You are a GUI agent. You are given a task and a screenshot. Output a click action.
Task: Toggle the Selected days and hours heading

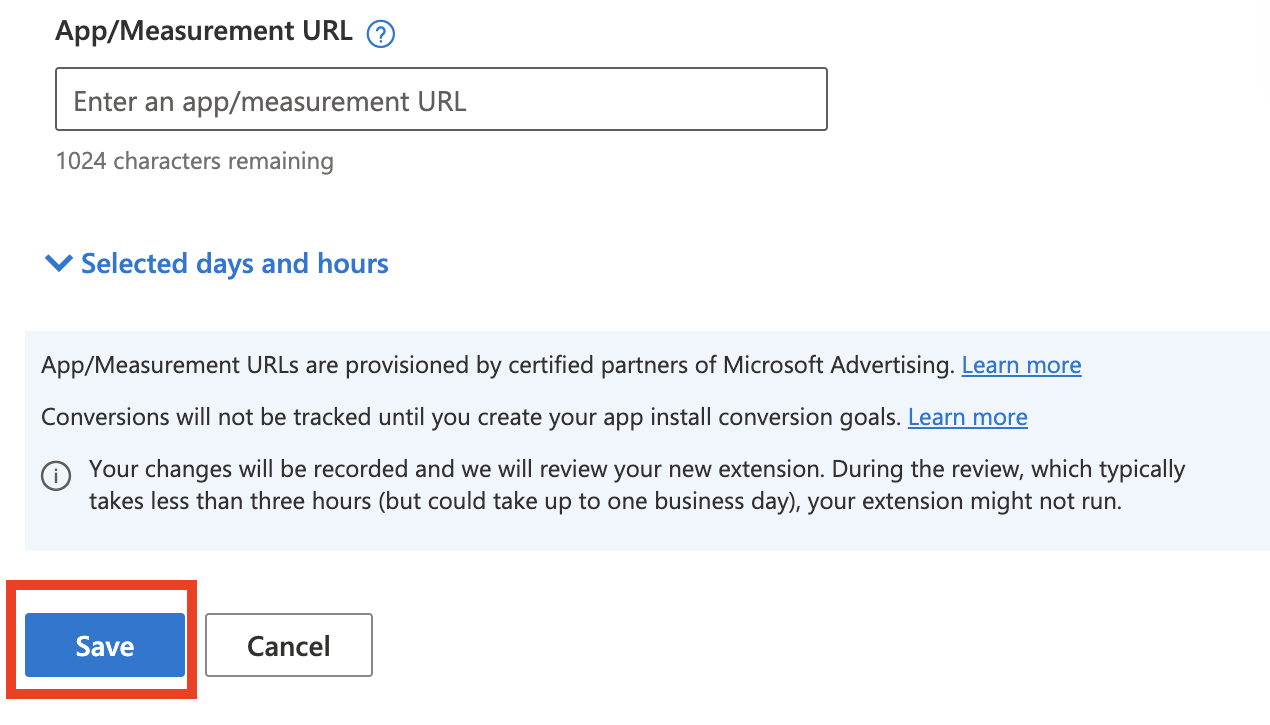[x=234, y=263]
